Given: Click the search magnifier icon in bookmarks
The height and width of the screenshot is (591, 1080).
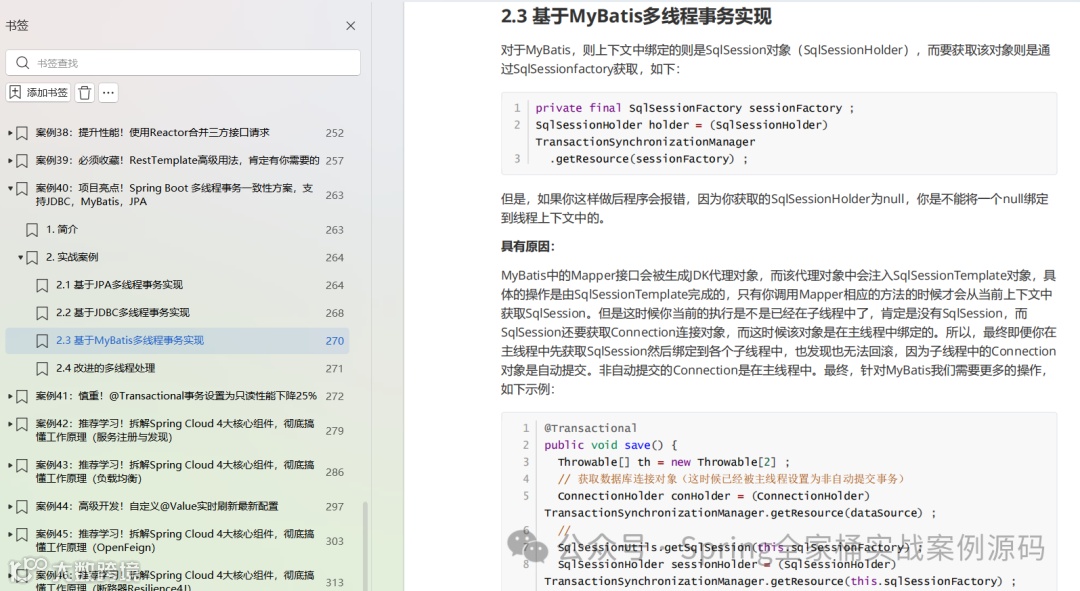Looking at the screenshot, I should 22,63.
